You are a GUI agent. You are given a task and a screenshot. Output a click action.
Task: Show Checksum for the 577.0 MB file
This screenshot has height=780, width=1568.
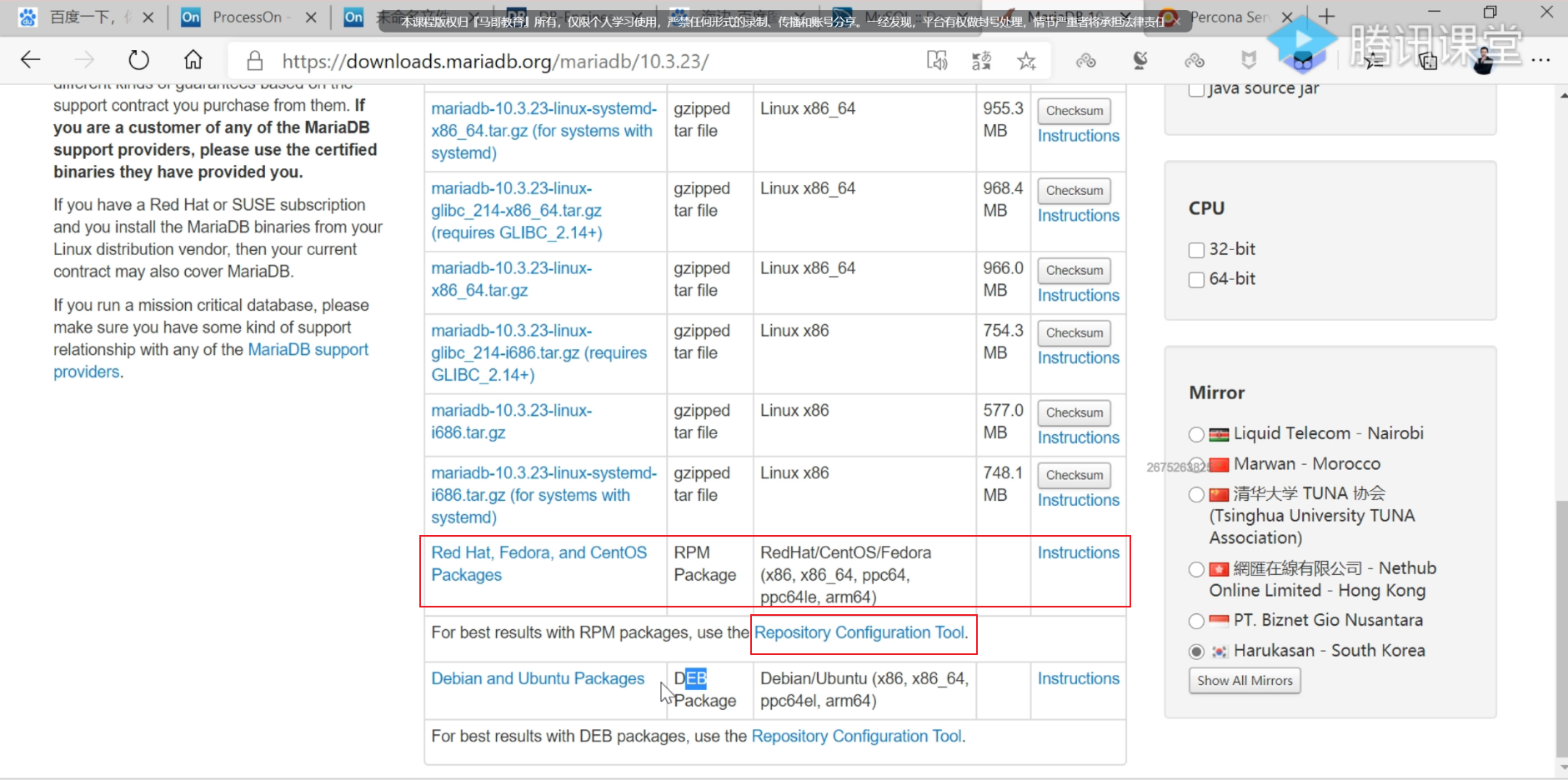click(x=1074, y=413)
